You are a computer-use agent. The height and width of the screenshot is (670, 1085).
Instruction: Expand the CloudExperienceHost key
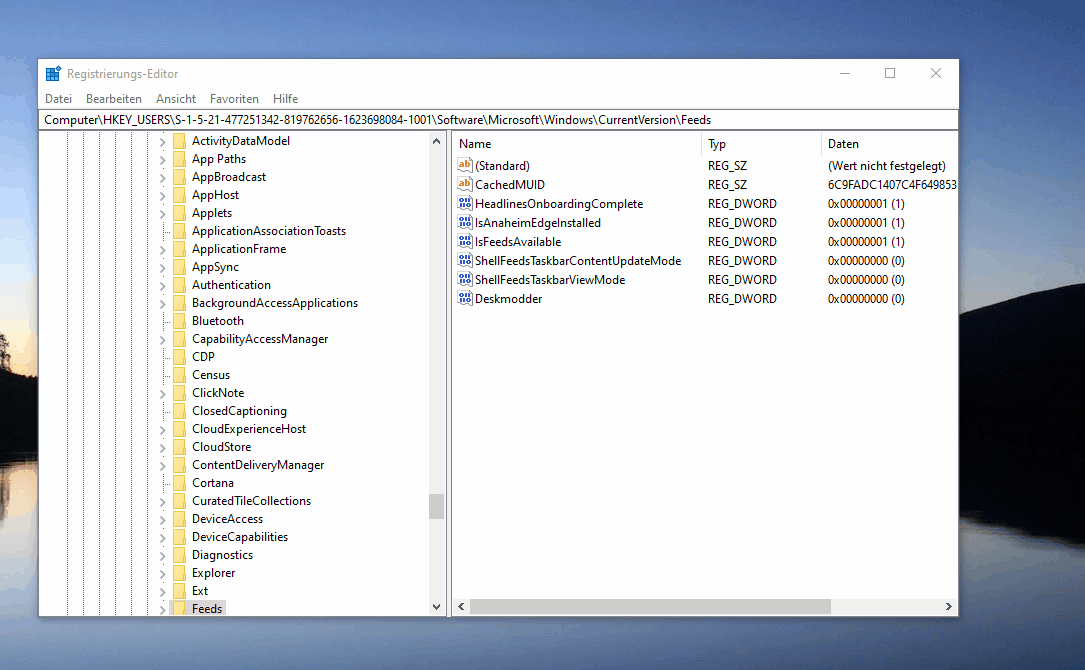point(163,430)
